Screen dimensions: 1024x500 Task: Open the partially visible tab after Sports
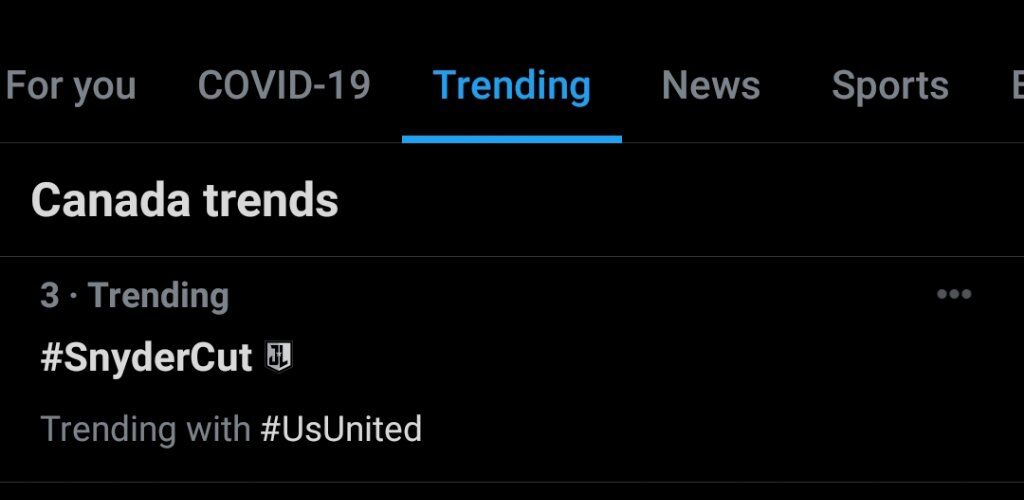coord(1017,85)
